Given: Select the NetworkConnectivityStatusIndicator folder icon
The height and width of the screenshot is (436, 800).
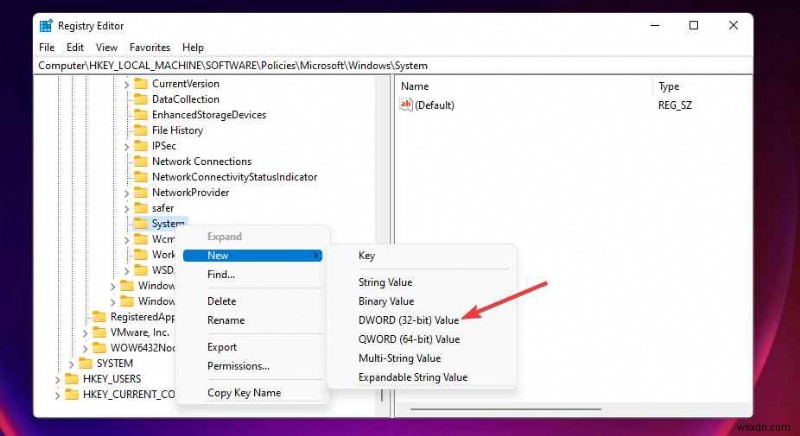Looking at the screenshot, I should click(141, 177).
